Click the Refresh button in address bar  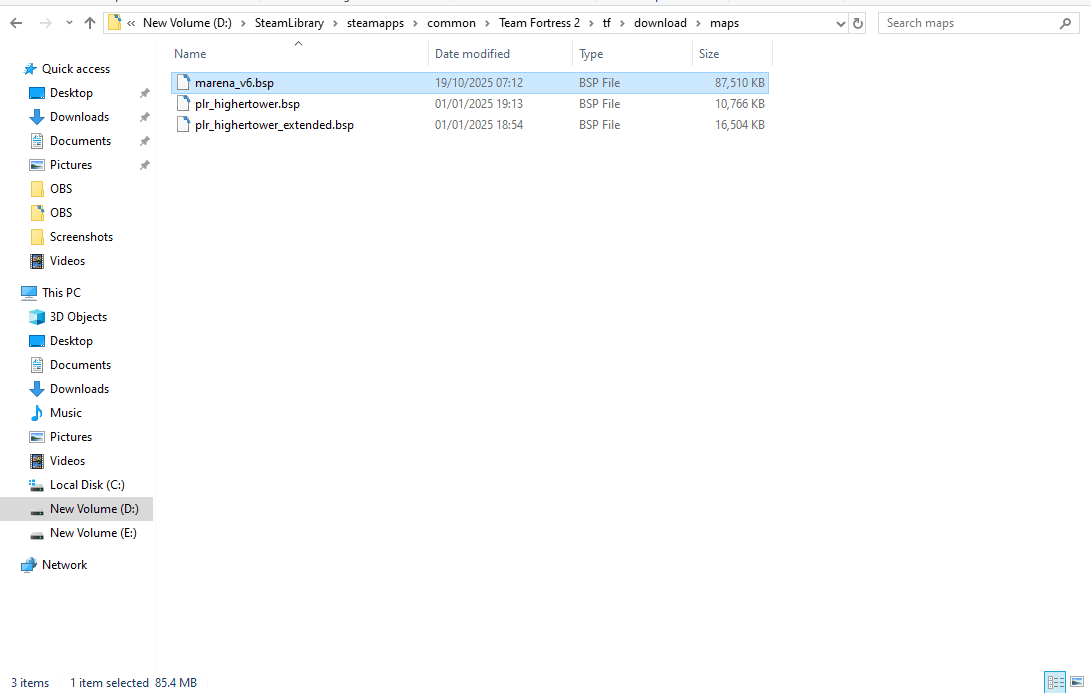coord(858,23)
